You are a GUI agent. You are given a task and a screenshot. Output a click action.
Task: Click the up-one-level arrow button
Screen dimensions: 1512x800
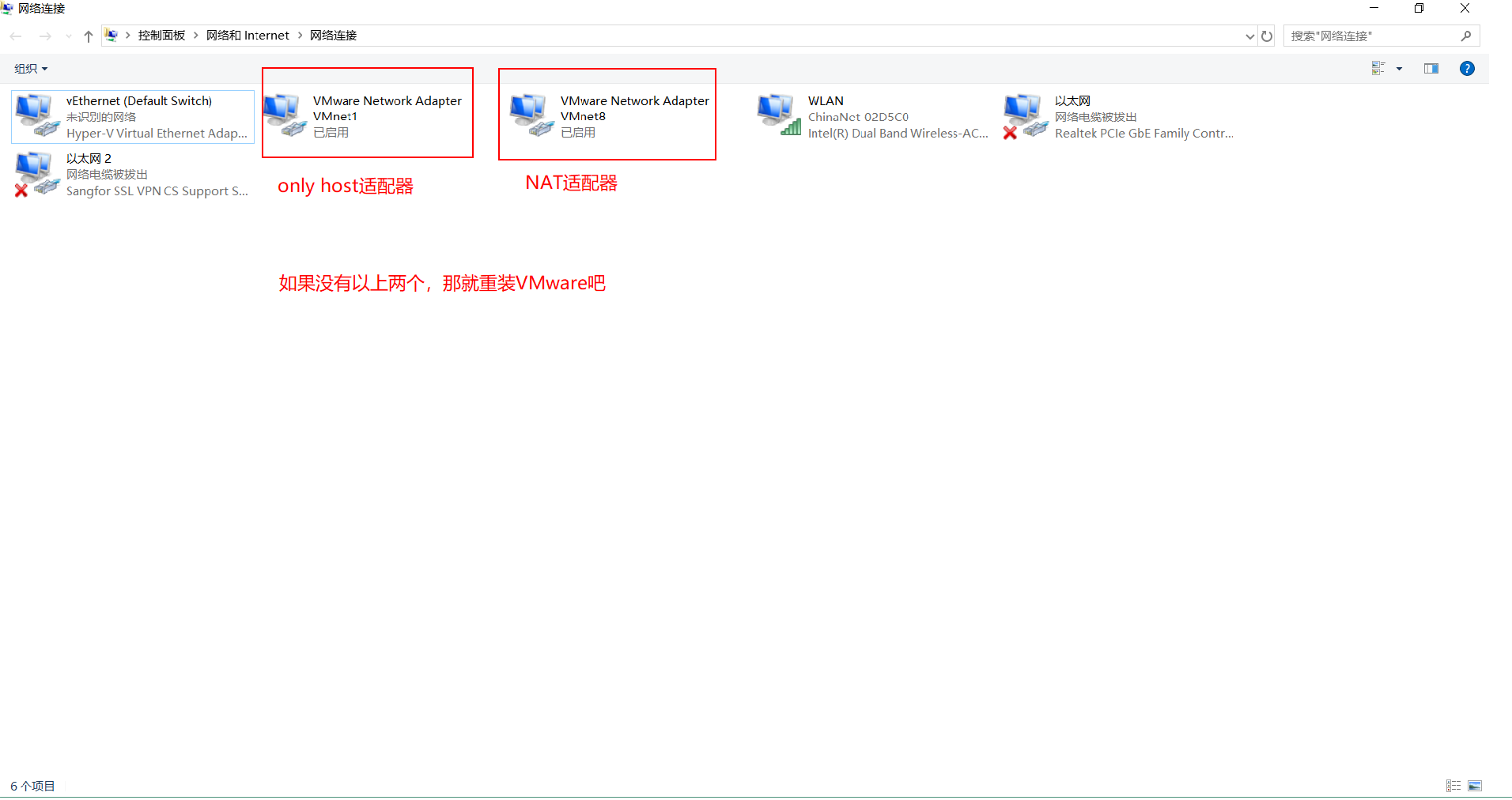88,36
